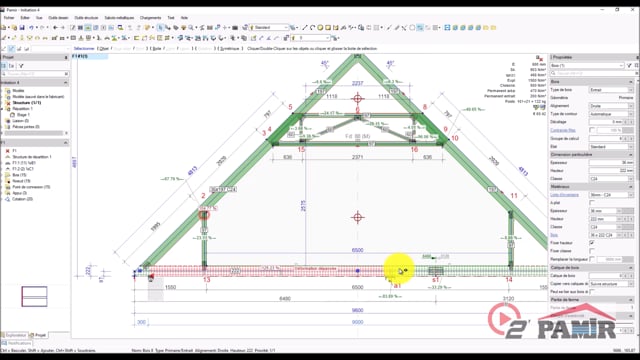Viewport: 640px width, 360px height.
Task: Open the Type de bois dropdown
Action: (611, 90)
